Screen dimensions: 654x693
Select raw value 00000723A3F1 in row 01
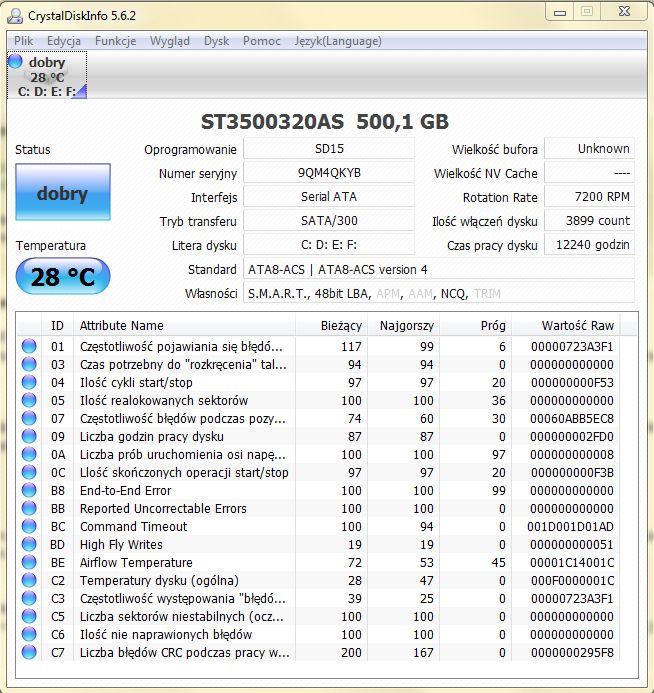pyautogui.click(x=572, y=346)
